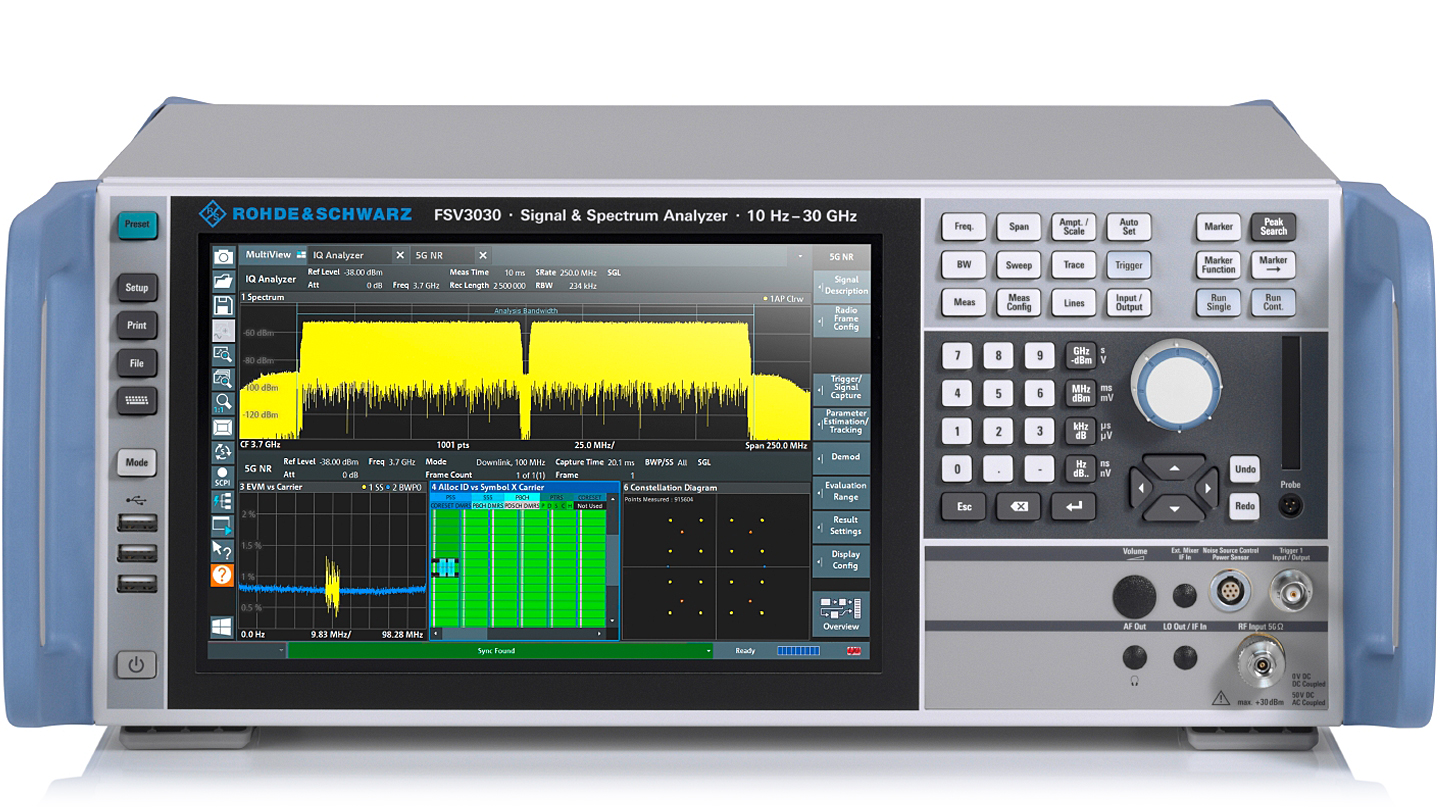Tap the camera screenshot icon
1440x810 pixels.
[223, 257]
